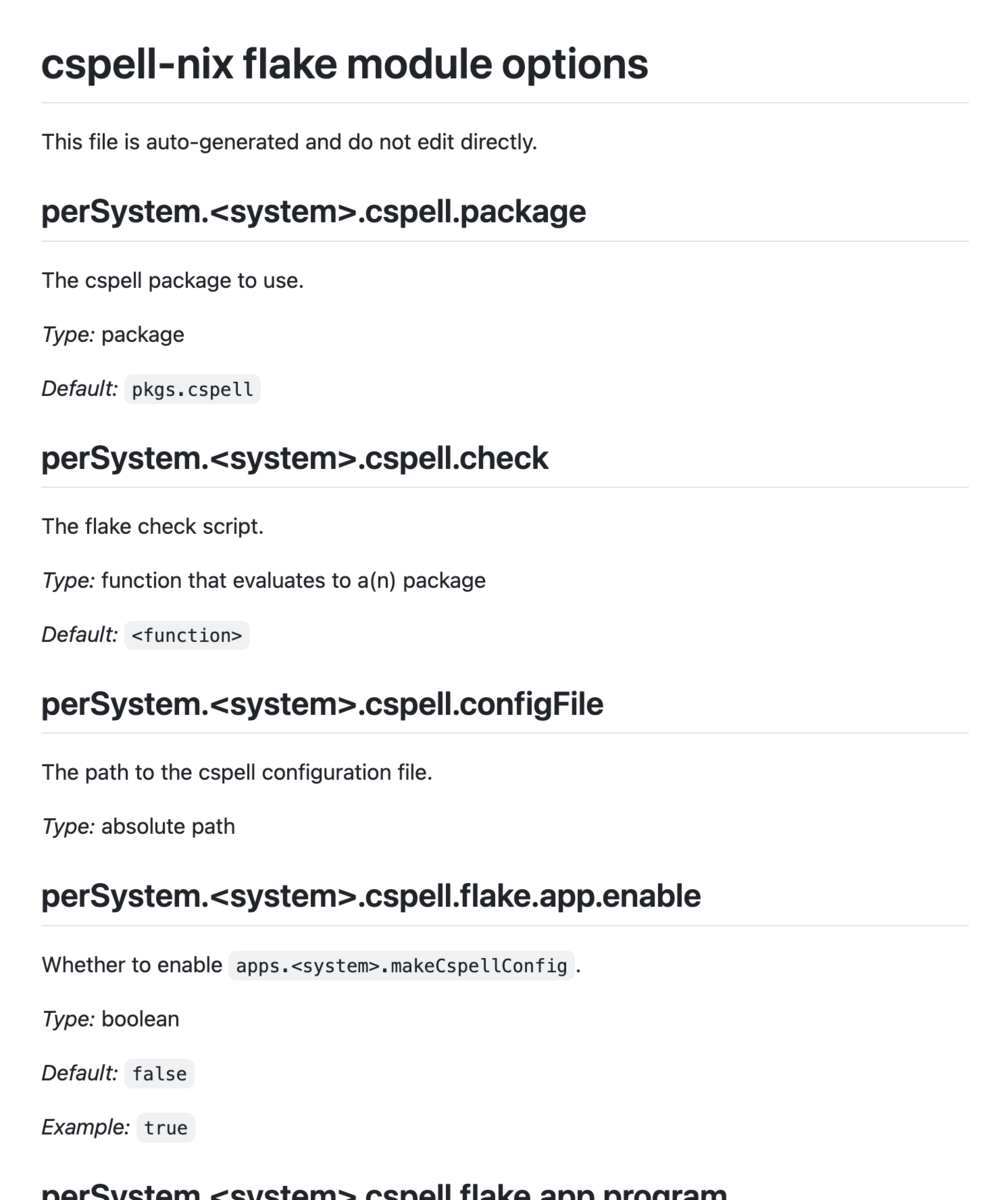1008x1200 pixels.
Task: Click the partially visible cspell.flake.app.program heading
Action: (383, 1190)
